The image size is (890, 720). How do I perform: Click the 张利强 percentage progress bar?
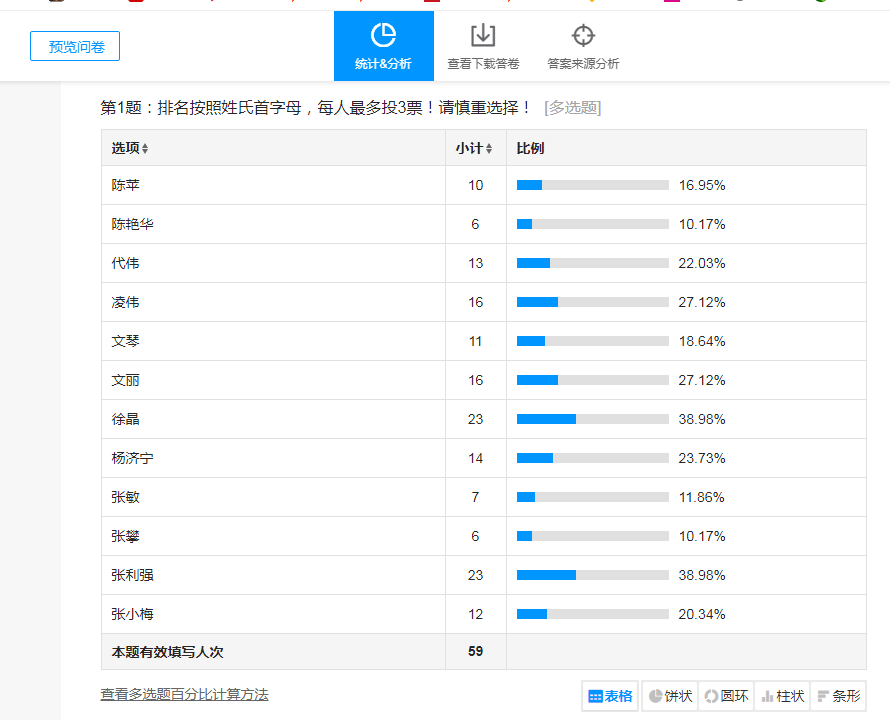coord(592,575)
